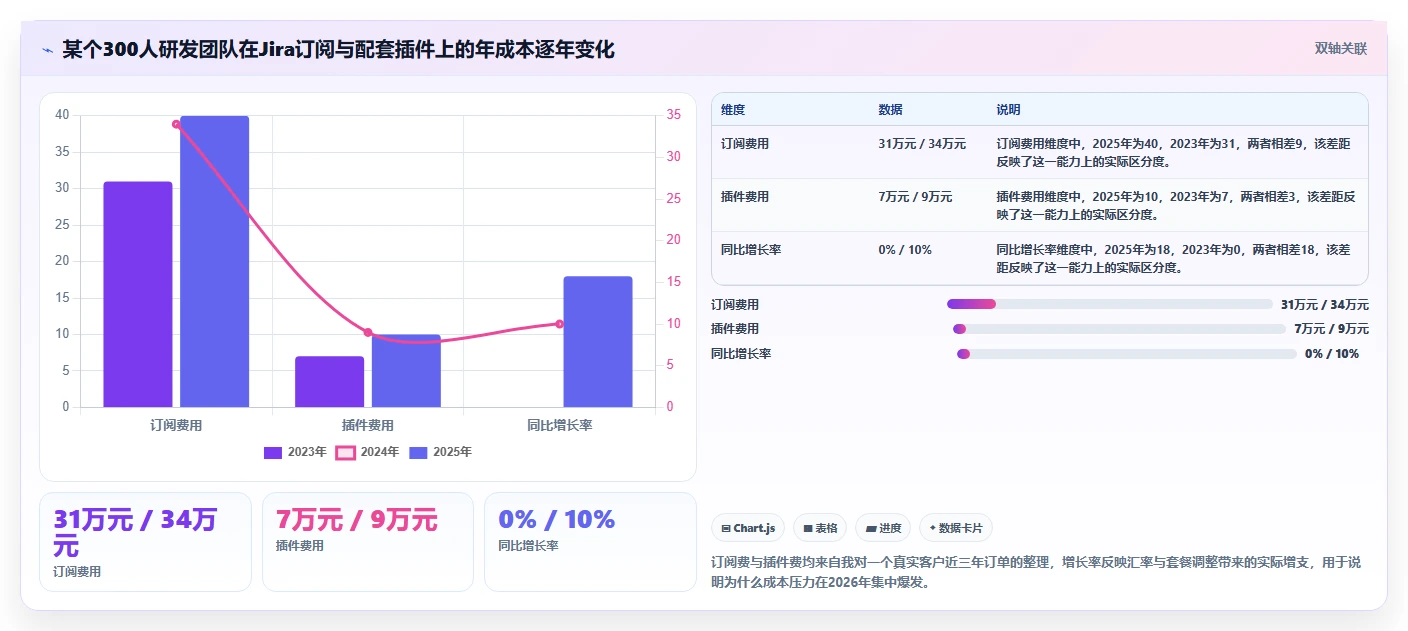Click table cell 0% / 10%
1408x631 pixels.
tap(905, 250)
